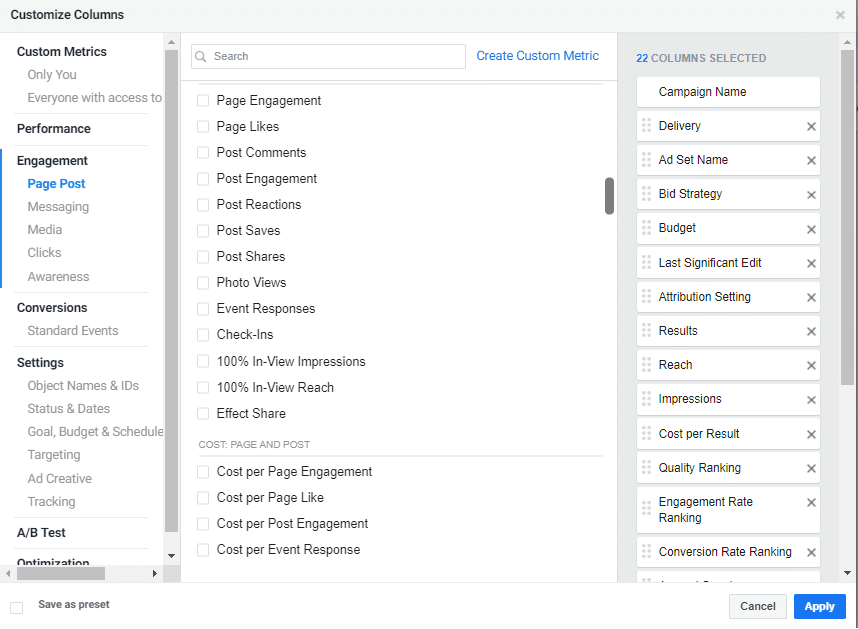Remove the Cost per Result column
Image resolution: width=858 pixels, height=629 pixels.
(811, 434)
